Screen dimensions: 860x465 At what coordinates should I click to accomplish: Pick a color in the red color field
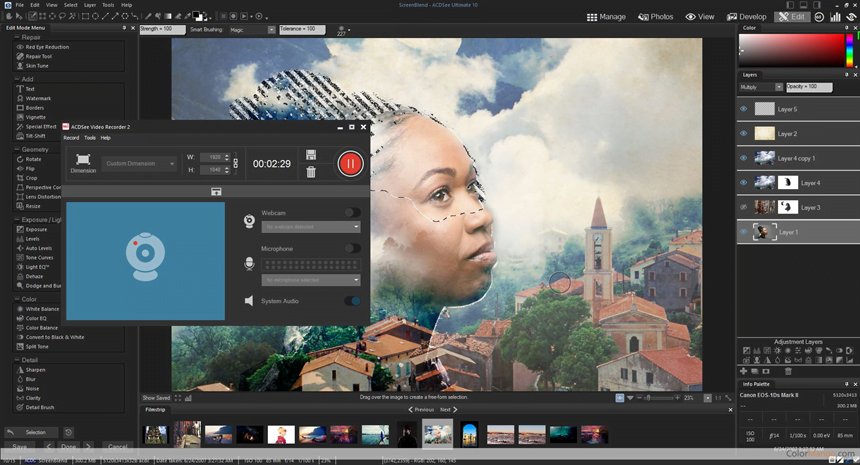[791, 51]
